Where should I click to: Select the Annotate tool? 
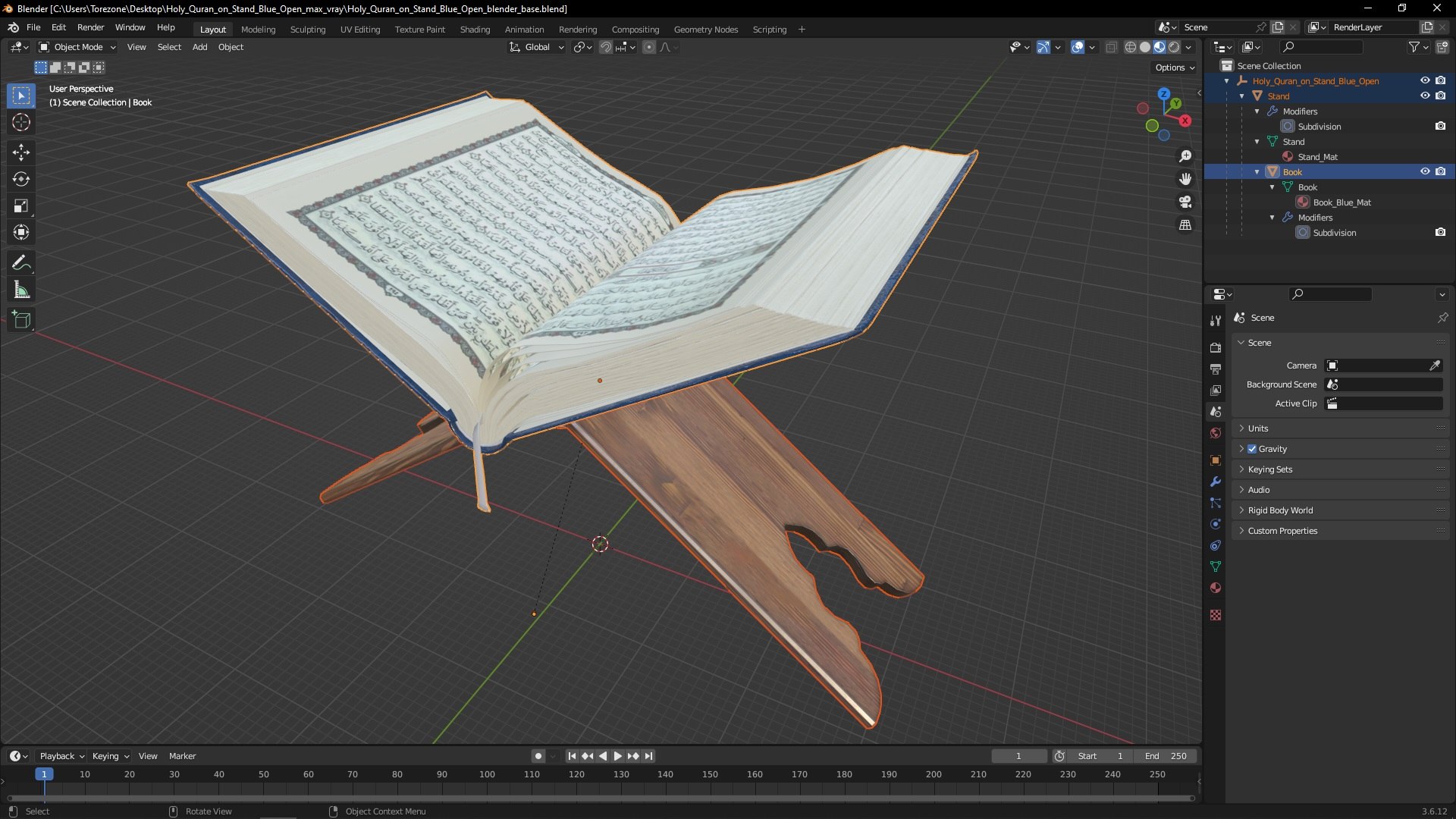(x=21, y=263)
